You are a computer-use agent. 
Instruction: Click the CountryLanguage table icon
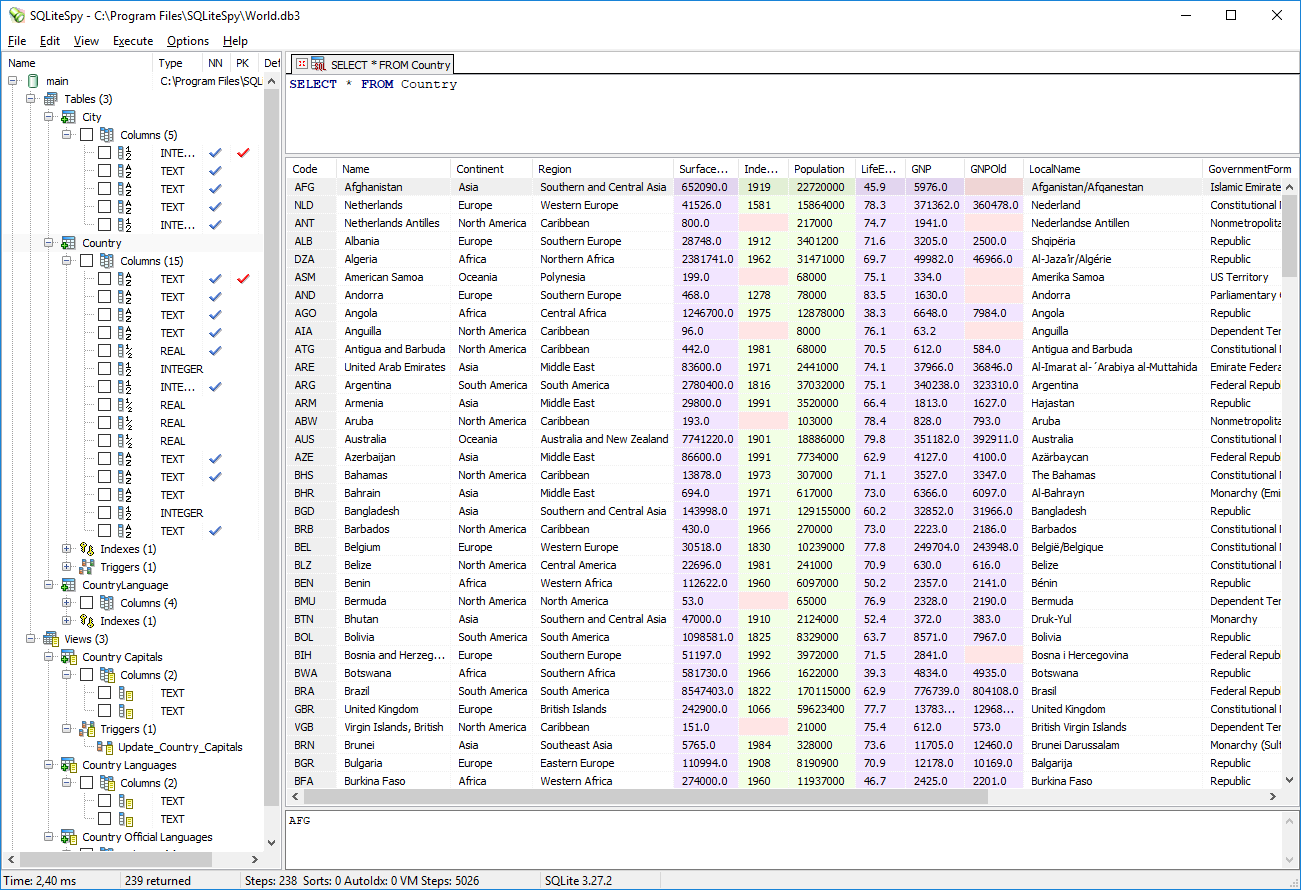[69, 585]
